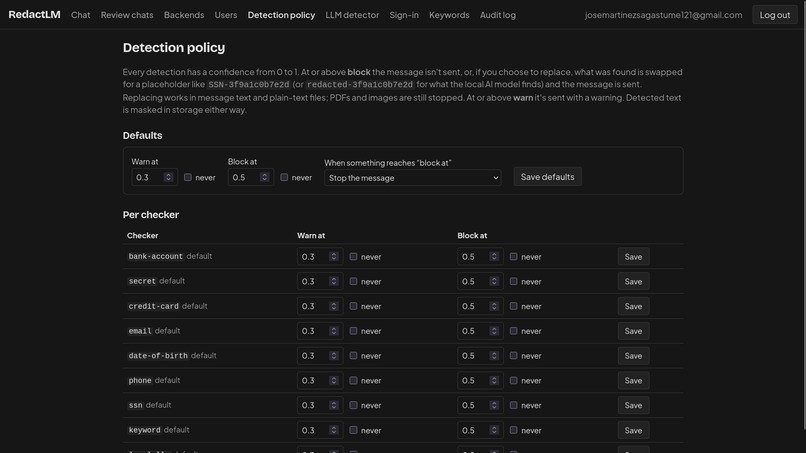Focus the credit-card Warn at value field
806x453 pixels.
[x=320, y=306]
